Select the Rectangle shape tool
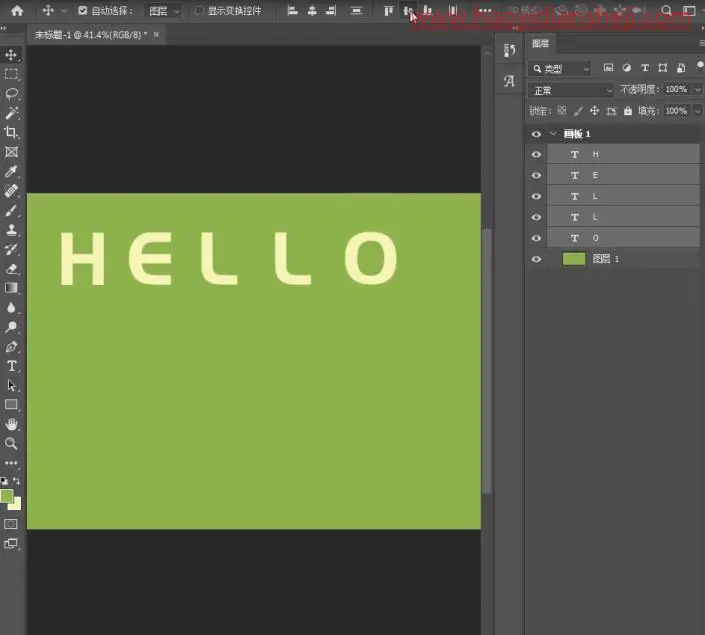This screenshot has height=635, width=705. pos(11,404)
